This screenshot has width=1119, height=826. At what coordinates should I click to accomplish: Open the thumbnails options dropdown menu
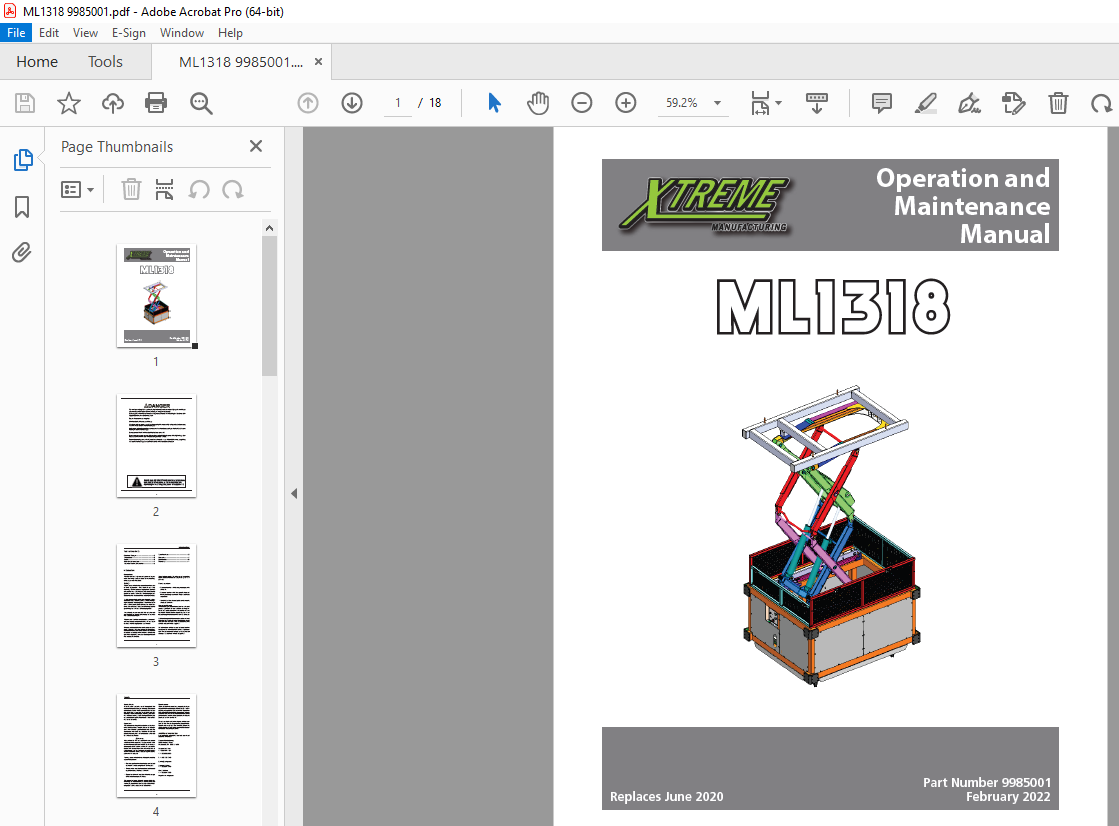[78, 190]
